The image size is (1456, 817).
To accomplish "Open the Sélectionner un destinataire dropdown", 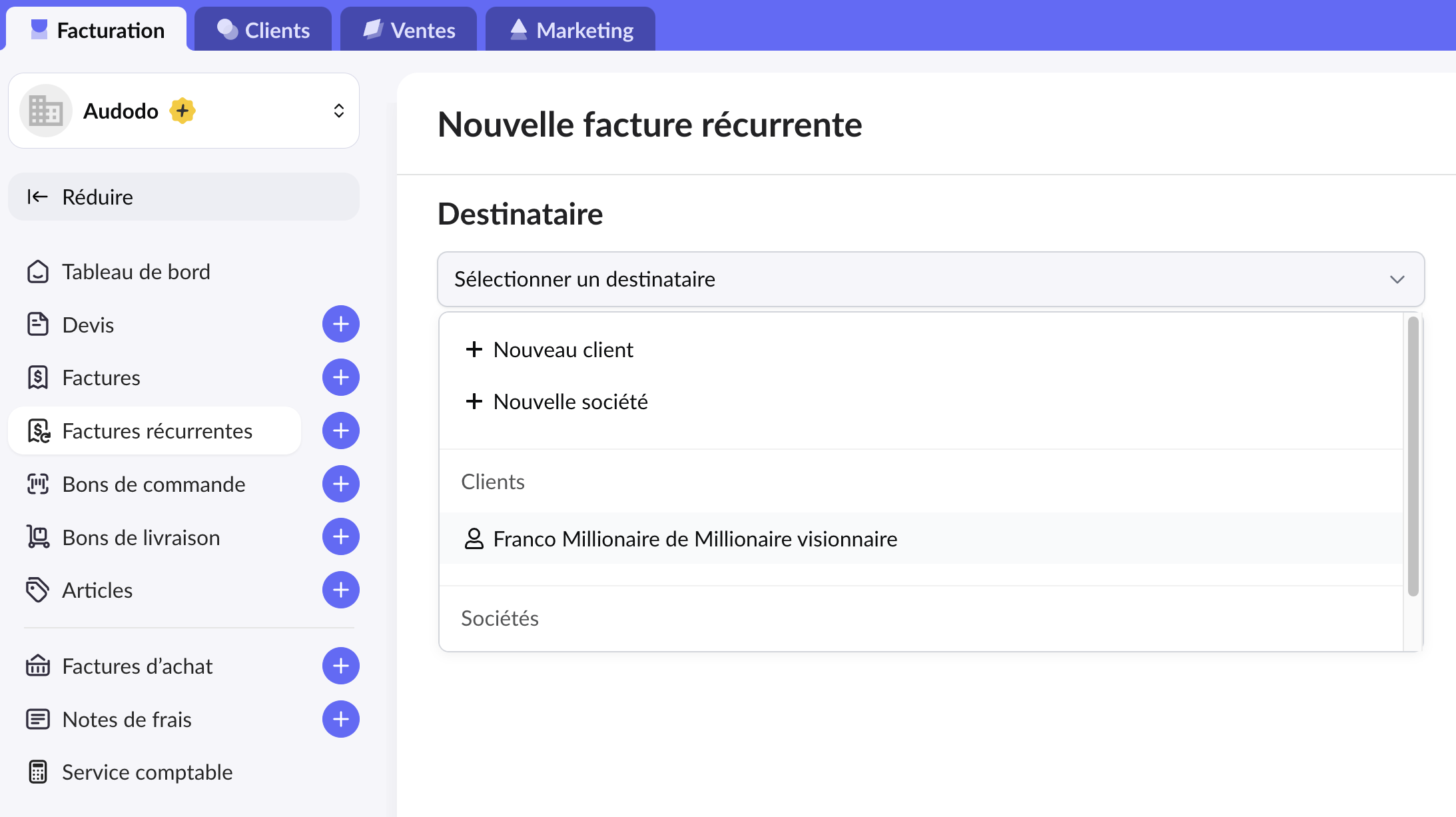I will point(930,279).
